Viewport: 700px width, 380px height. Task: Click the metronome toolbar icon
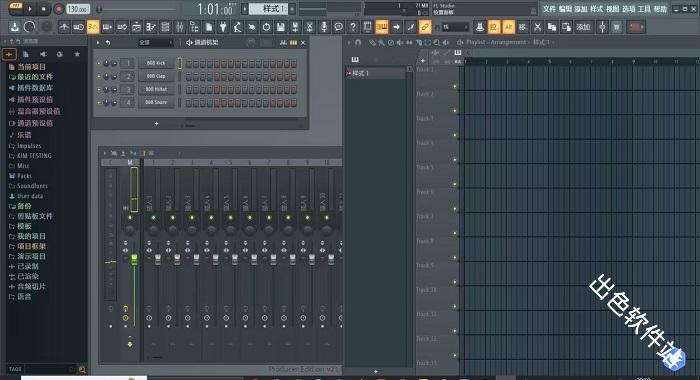coord(64,27)
